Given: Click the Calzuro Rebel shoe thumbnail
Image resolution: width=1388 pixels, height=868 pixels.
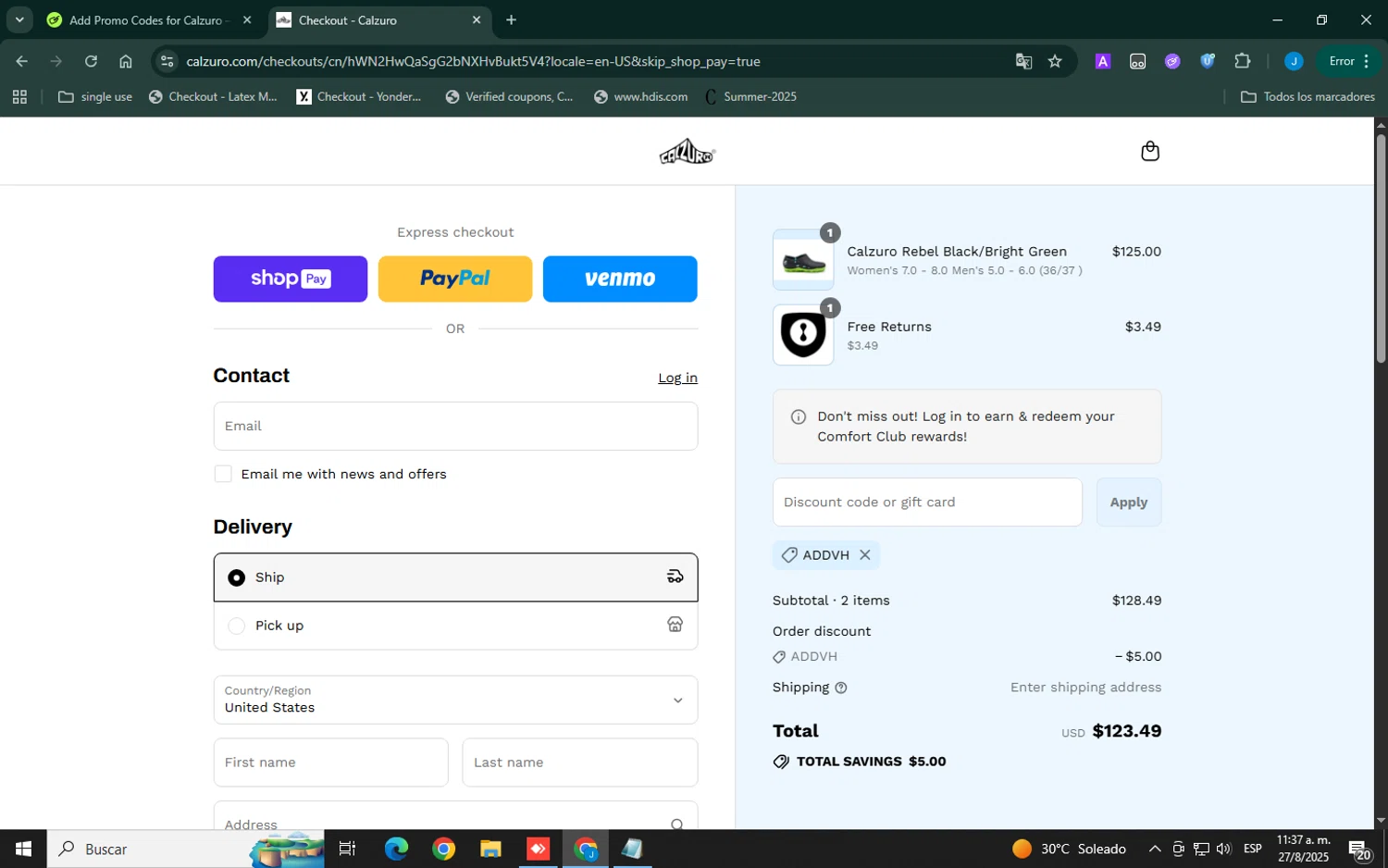Looking at the screenshot, I should [x=803, y=260].
